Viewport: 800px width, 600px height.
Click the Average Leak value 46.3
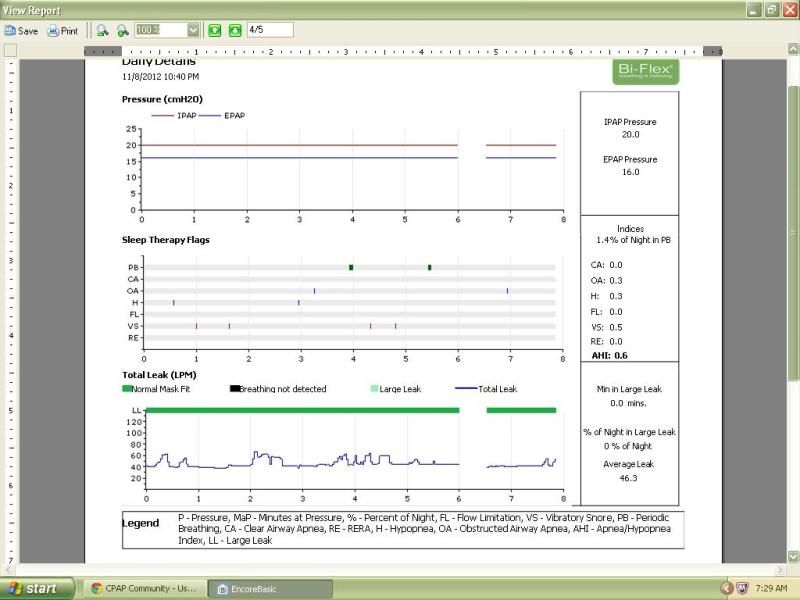(x=628, y=478)
